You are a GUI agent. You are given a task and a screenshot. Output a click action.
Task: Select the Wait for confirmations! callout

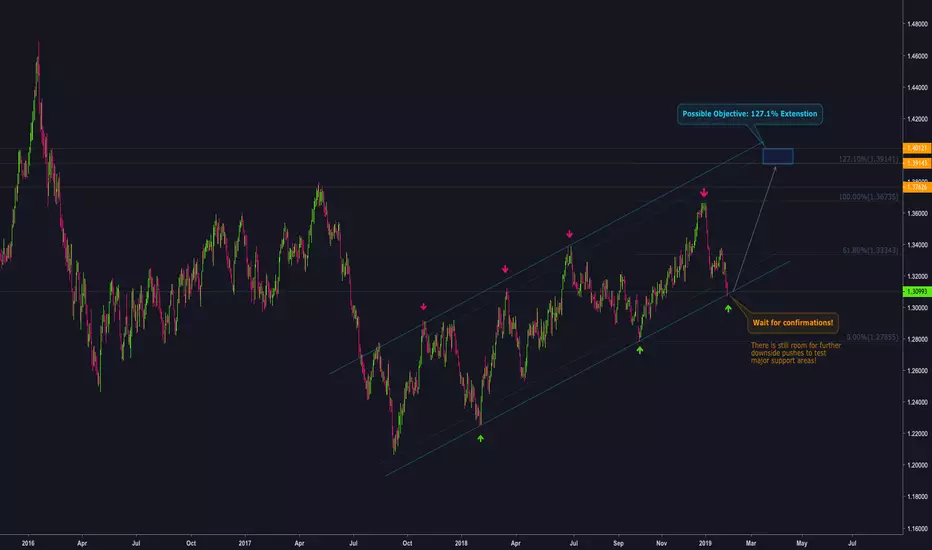[791, 324]
